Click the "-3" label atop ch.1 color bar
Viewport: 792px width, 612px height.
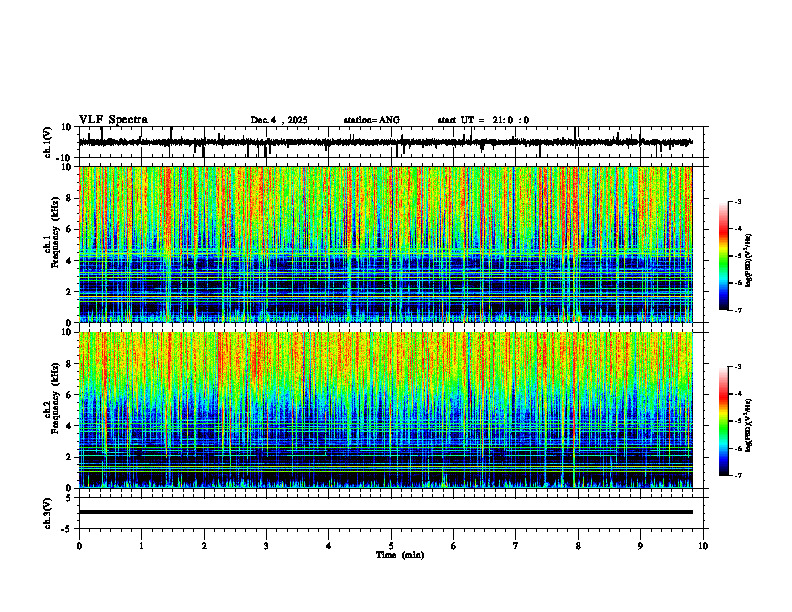[737, 201]
